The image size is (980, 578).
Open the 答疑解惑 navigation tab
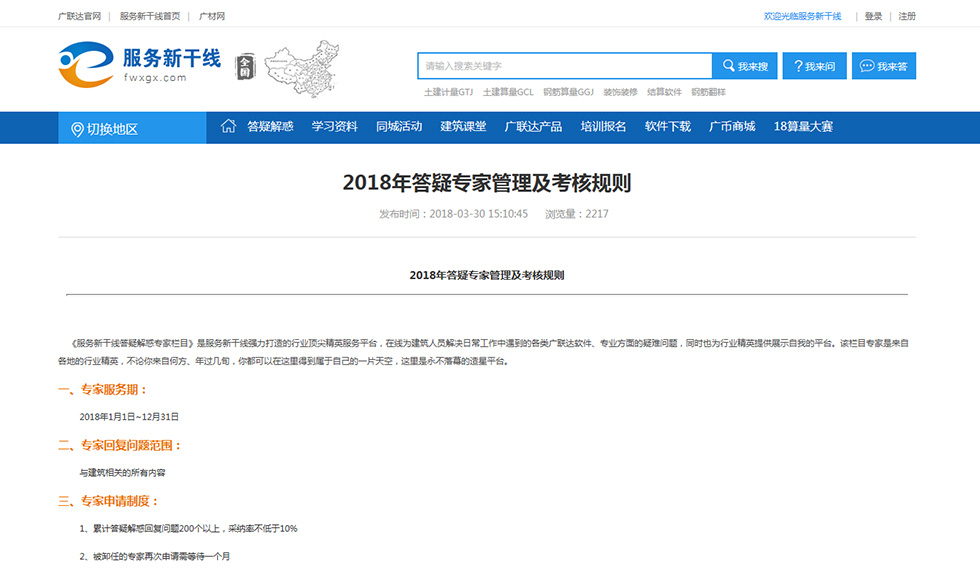tap(270, 127)
